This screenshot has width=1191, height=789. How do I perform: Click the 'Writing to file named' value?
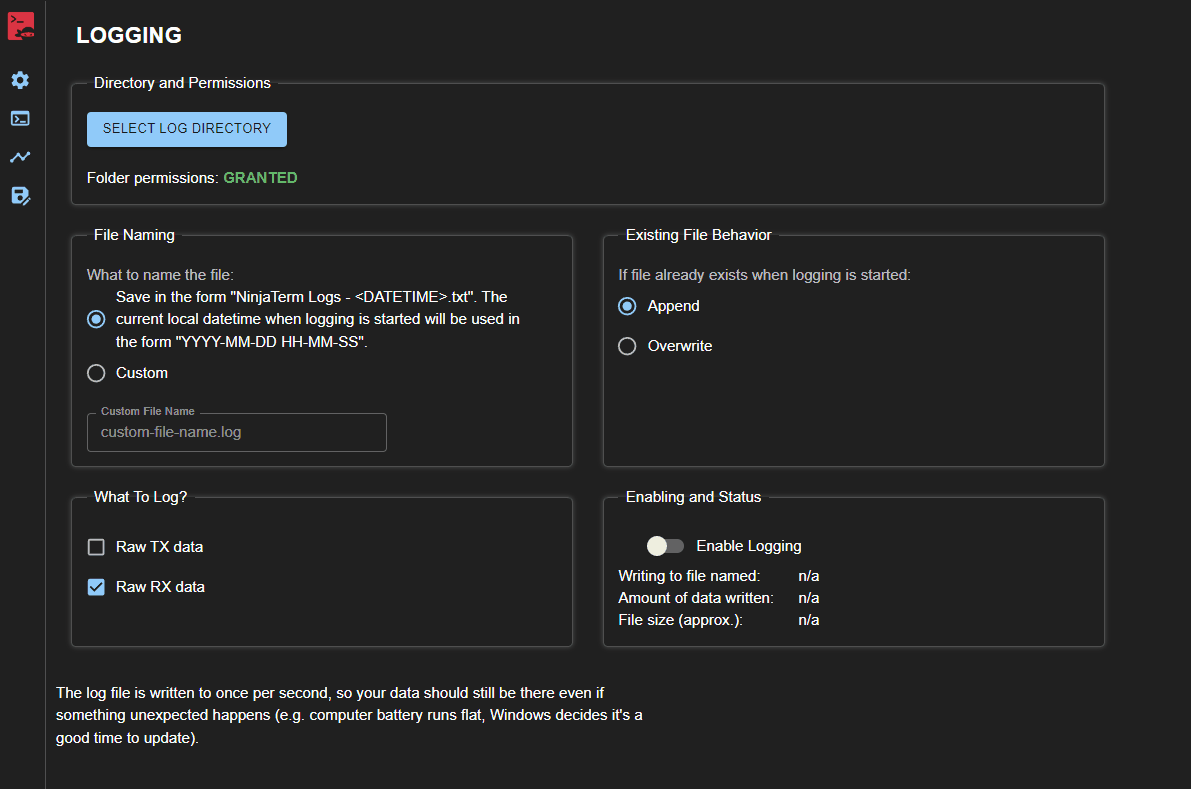click(808, 576)
